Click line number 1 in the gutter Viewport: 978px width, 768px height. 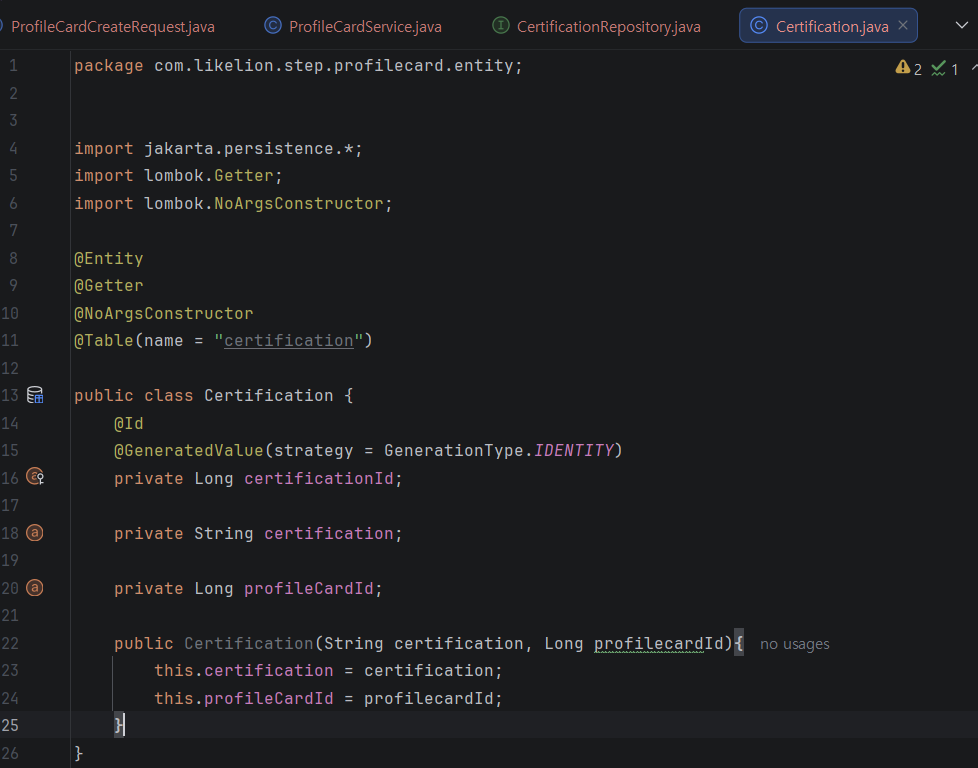coord(13,66)
